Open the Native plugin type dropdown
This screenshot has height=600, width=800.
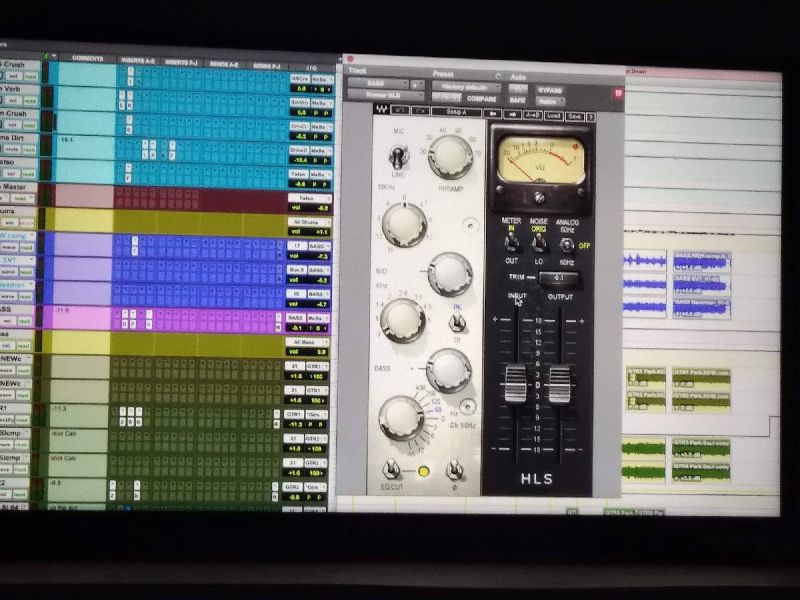click(x=548, y=102)
